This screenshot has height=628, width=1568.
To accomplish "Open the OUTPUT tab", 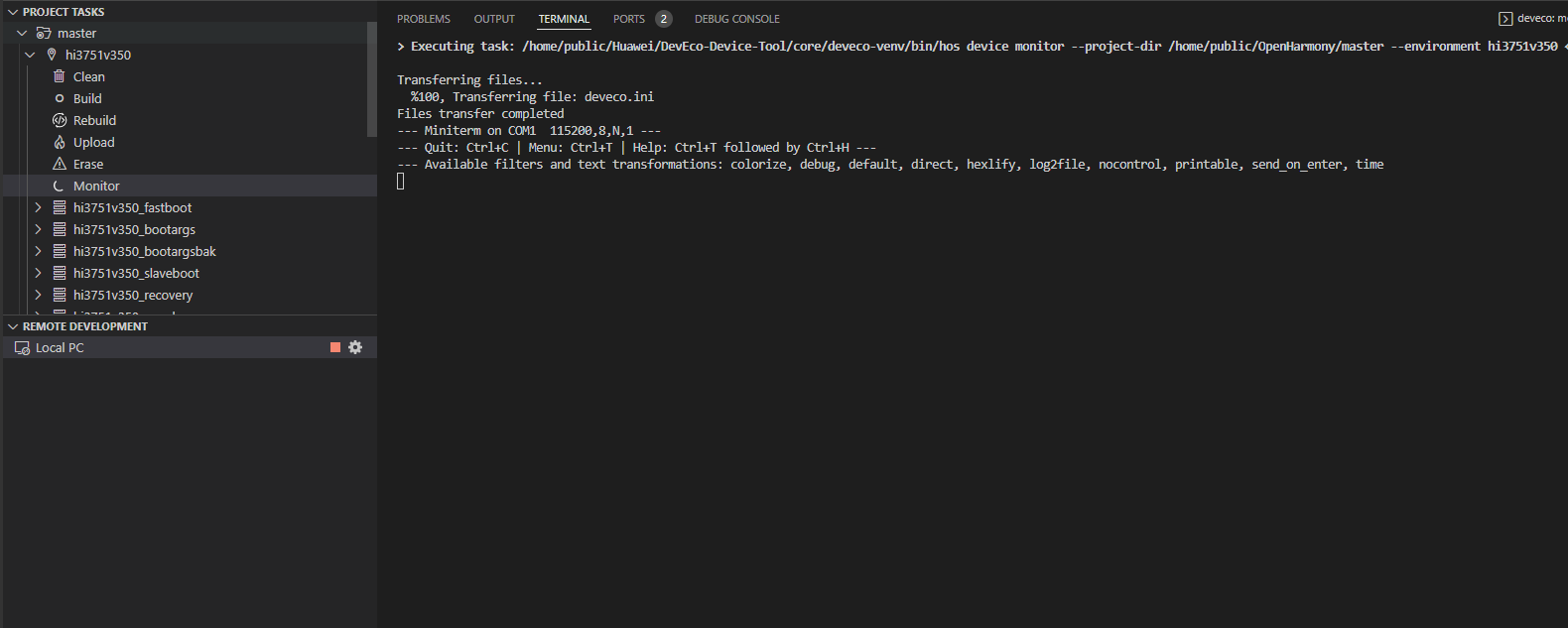I will pos(494,19).
